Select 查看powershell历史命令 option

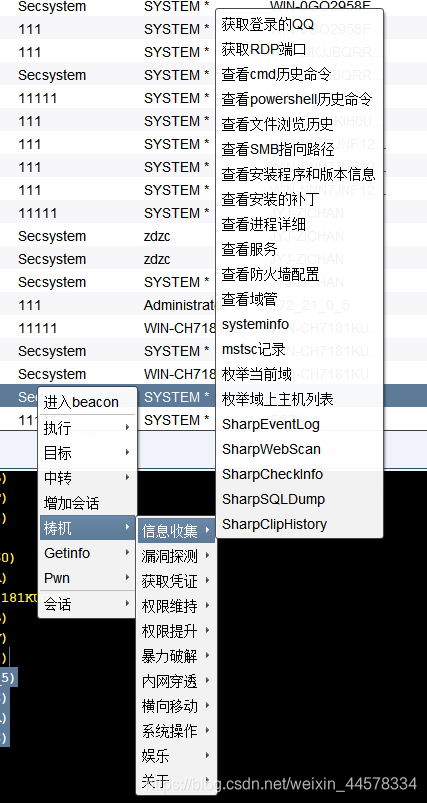(x=300, y=99)
